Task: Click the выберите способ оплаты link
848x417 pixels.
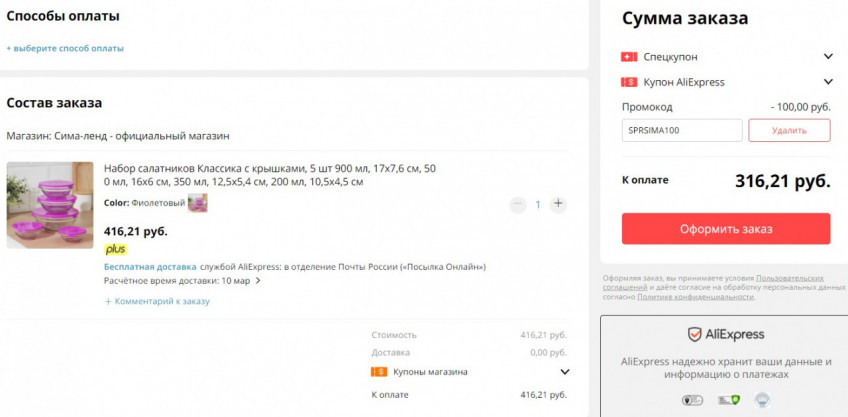Action: tap(65, 48)
